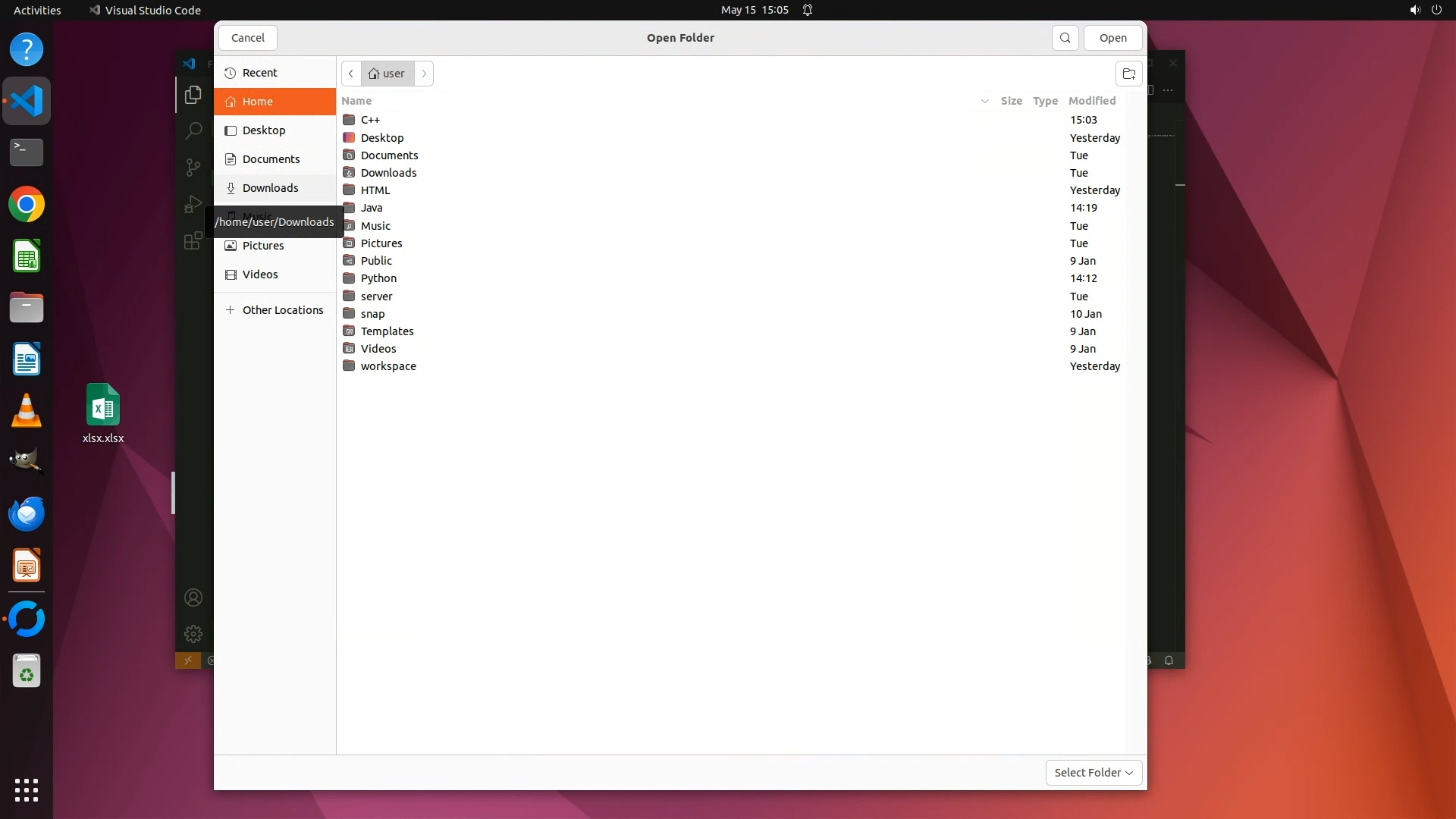Click the create new folder icon
Image resolution: width=1456 pixels, height=819 pixels.
[1128, 74]
